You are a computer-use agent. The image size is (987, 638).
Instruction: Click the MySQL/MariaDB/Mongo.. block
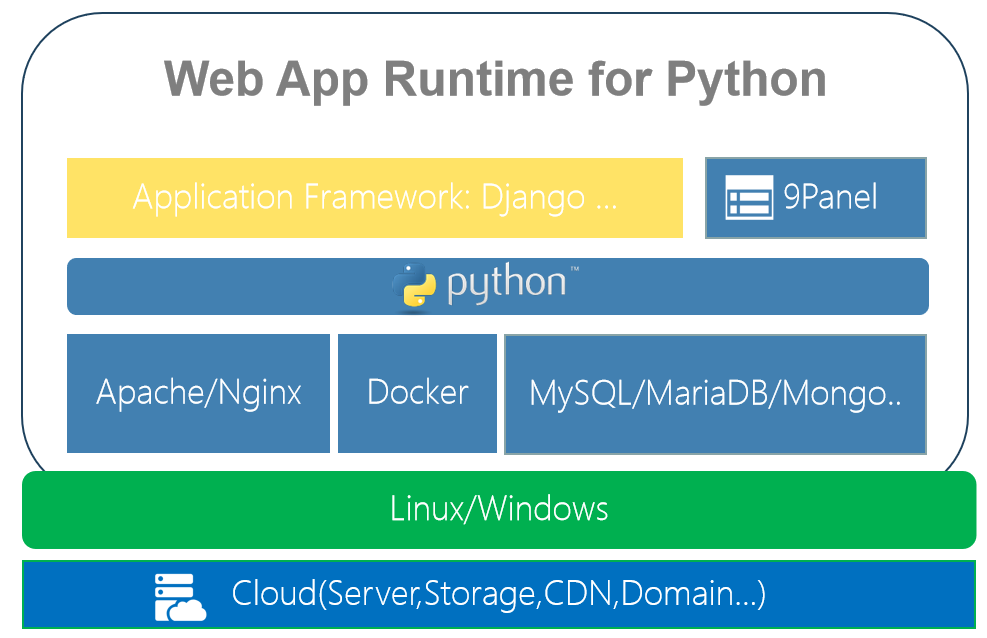click(716, 394)
